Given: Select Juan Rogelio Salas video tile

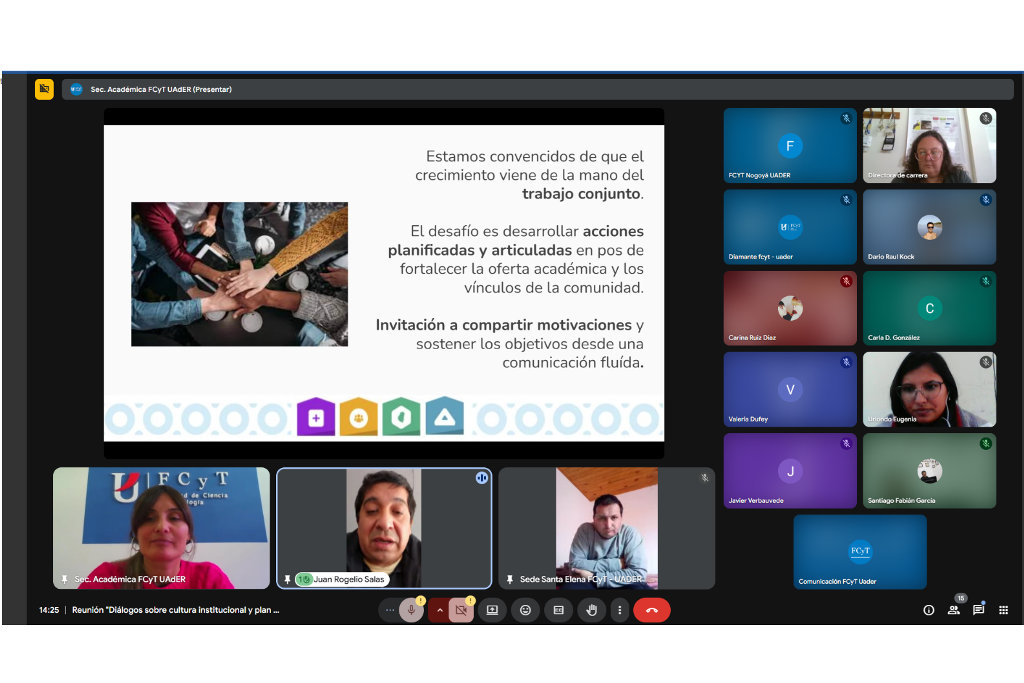Looking at the screenshot, I should [x=384, y=528].
